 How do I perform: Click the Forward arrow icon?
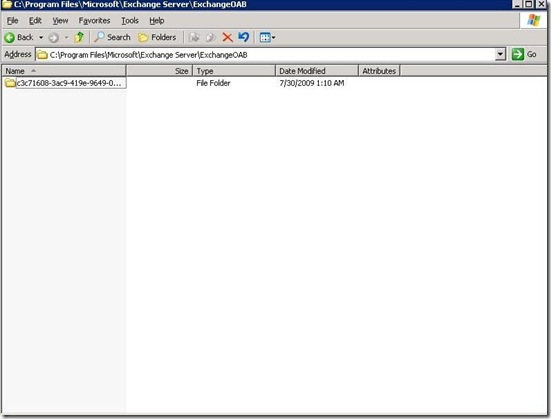click(x=53, y=38)
